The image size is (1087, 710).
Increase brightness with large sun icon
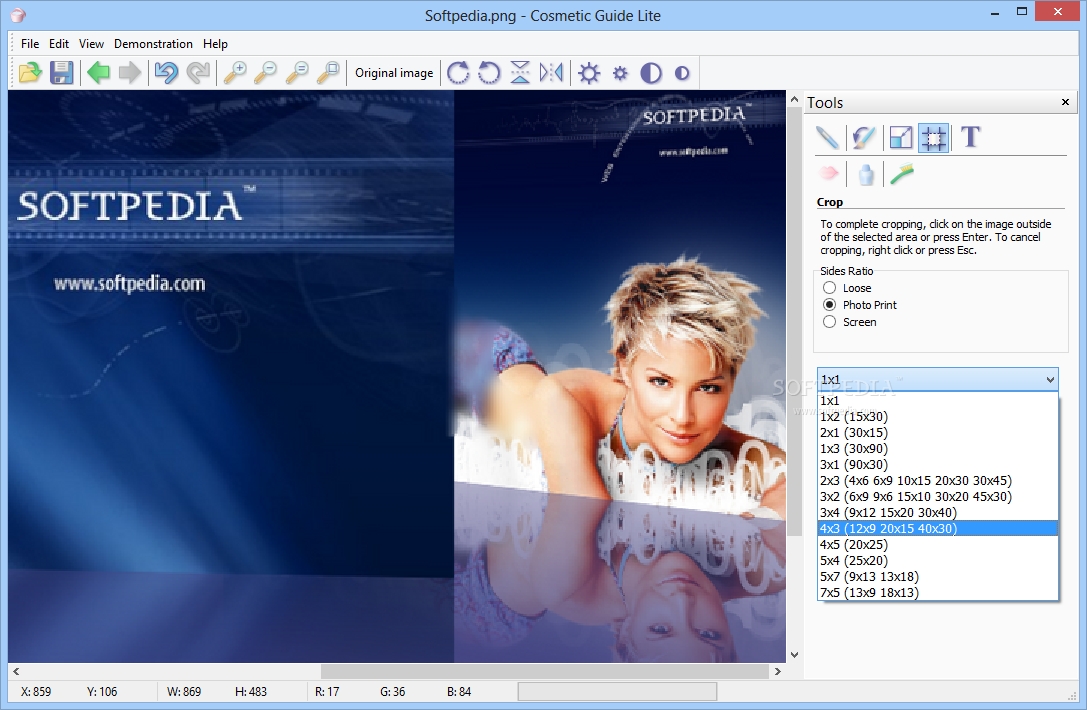(x=589, y=73)
